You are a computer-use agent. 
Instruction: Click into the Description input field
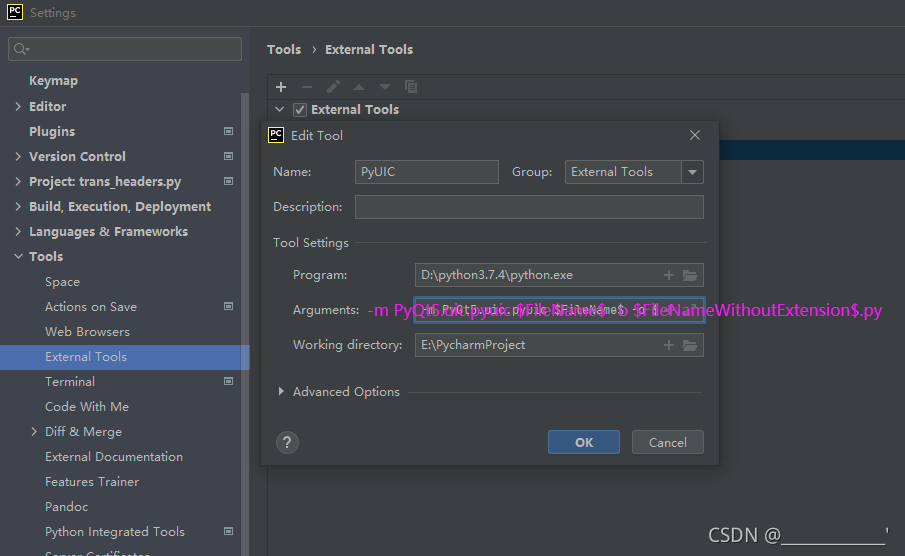[x=529, y=207]
